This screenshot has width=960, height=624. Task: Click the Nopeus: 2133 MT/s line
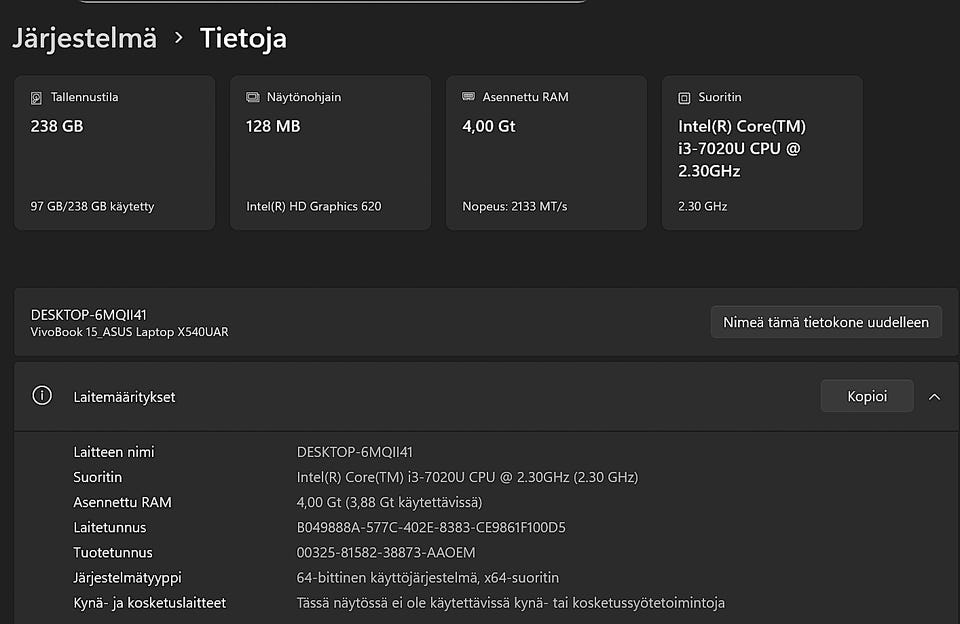pos(514,206)
